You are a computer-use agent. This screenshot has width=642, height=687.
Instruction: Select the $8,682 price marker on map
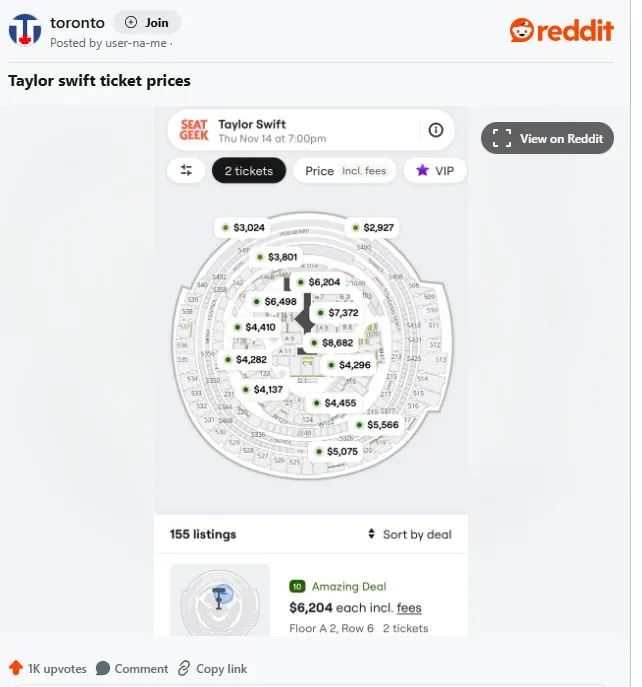tap(332, 343)
